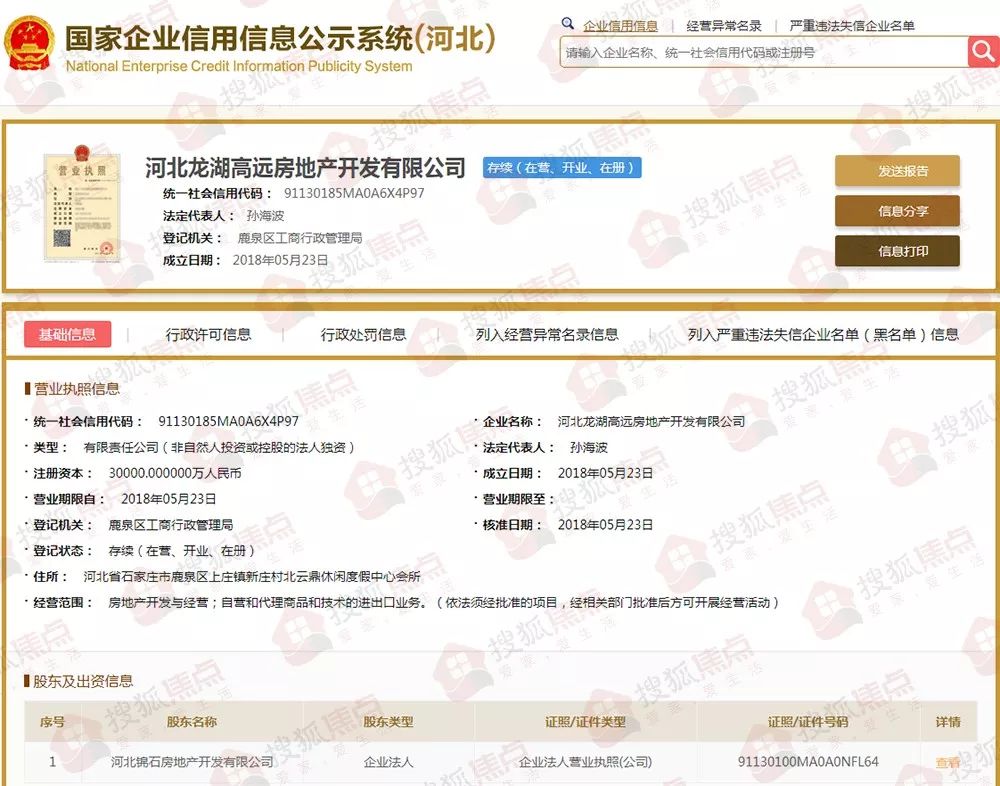Image resolution: width=1000 pixels, height=786 pixels.
Task: Choose 严重违法失信企业名单 search category
Action: tap(851, 26)
